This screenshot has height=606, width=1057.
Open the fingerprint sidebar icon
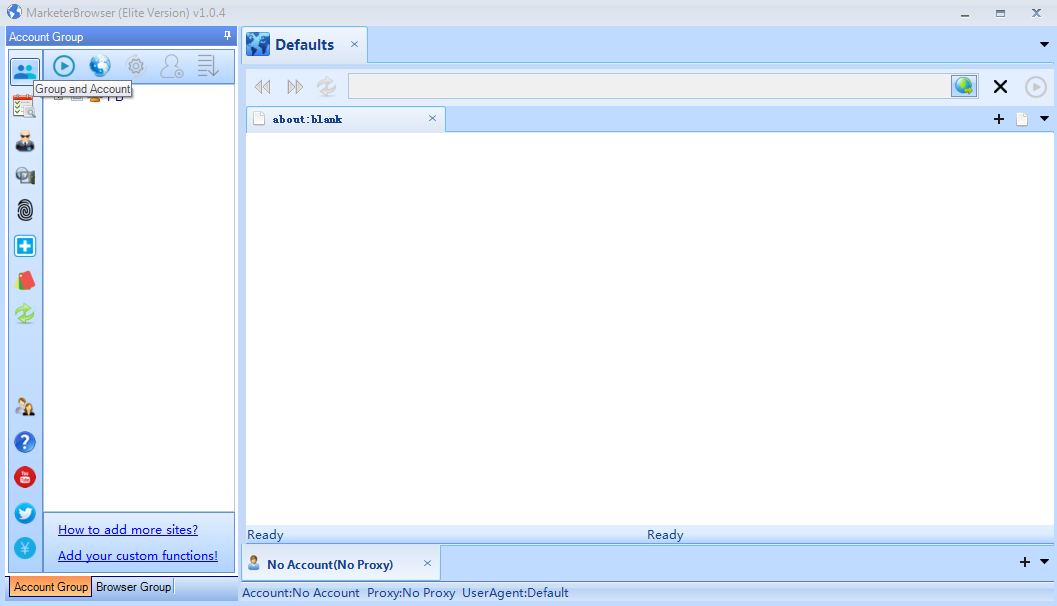(25, 210)
